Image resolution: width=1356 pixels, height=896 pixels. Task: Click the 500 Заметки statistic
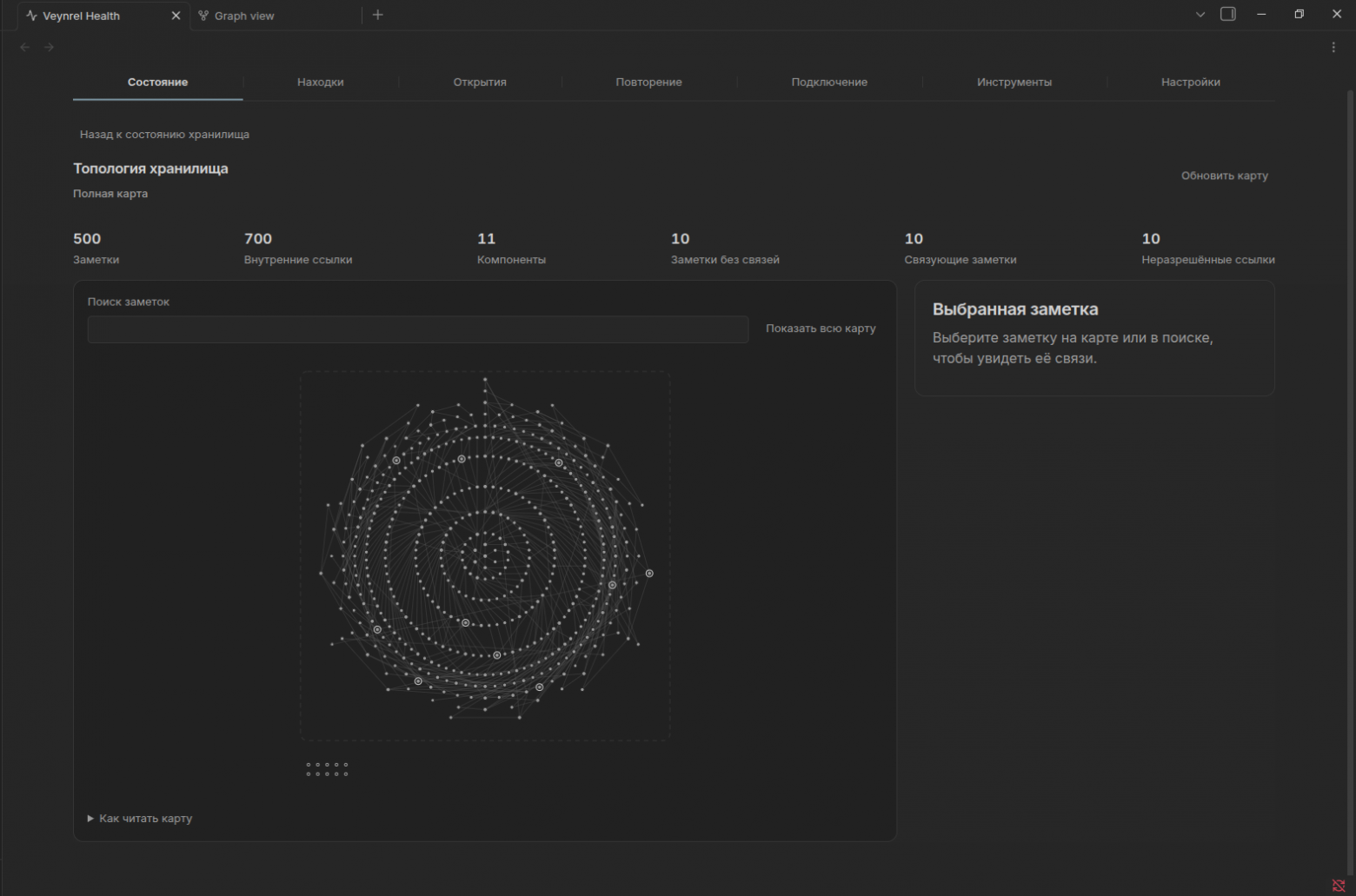(x=96, y=248)
